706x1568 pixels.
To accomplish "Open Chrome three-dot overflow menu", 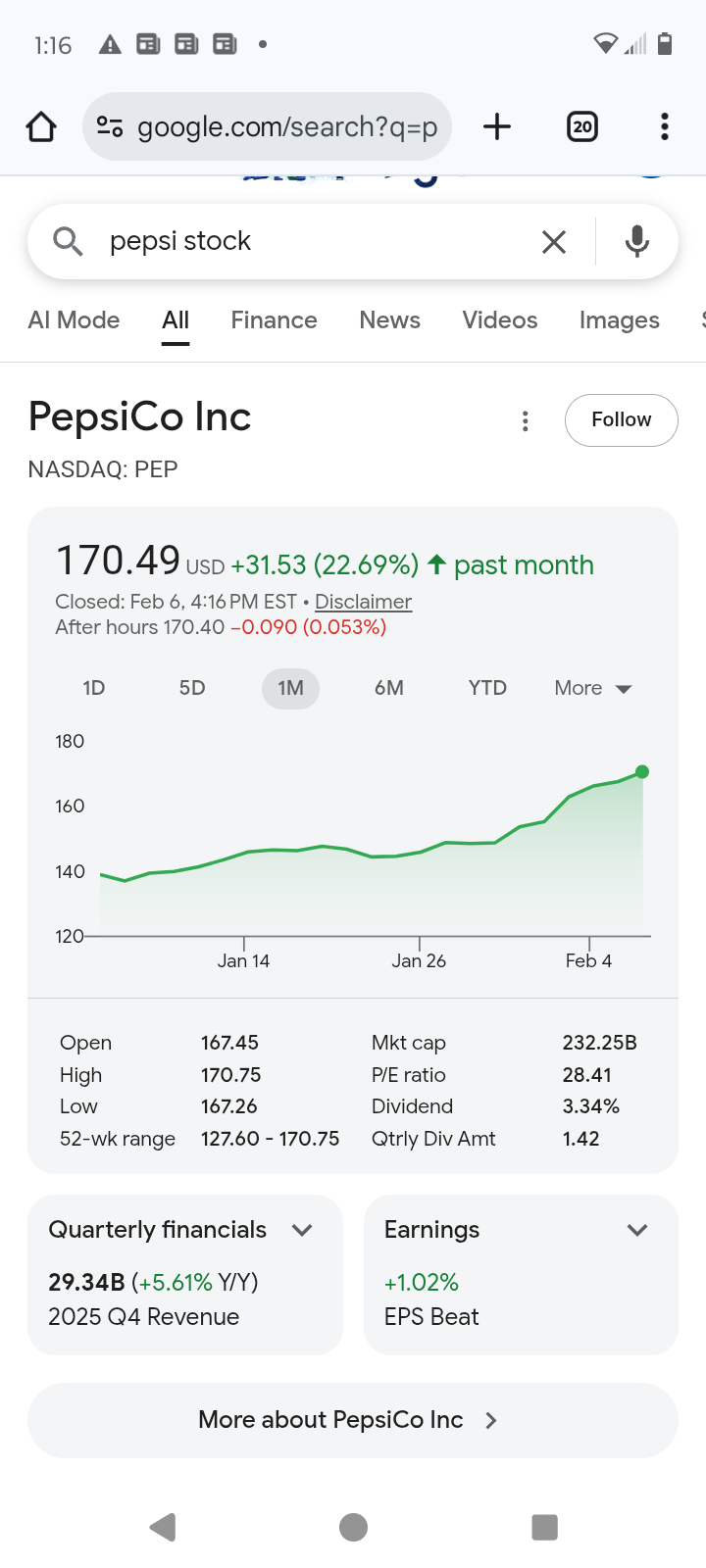I will [x=665, y=126].
